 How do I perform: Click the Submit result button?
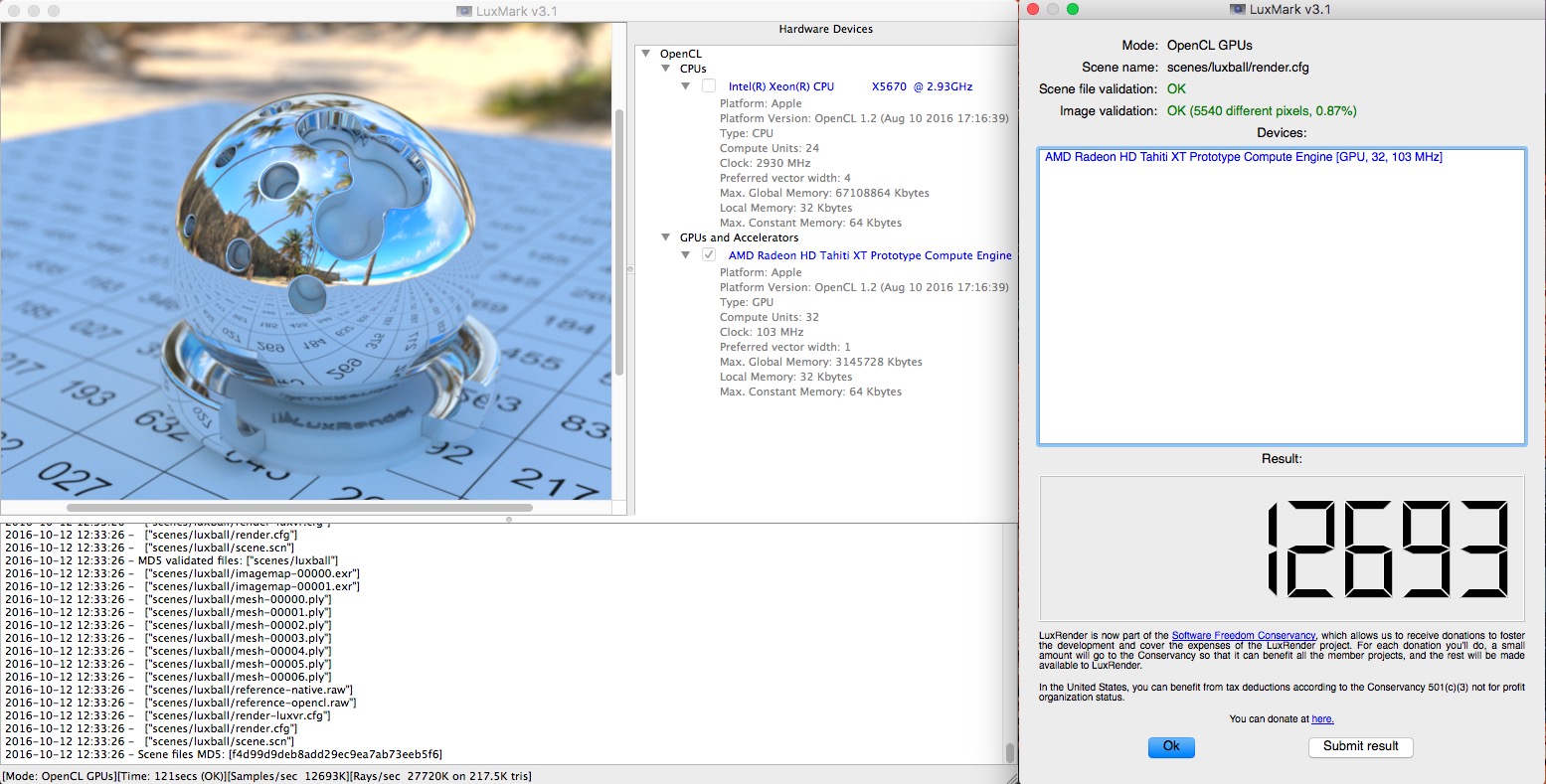pos(1361,746)
